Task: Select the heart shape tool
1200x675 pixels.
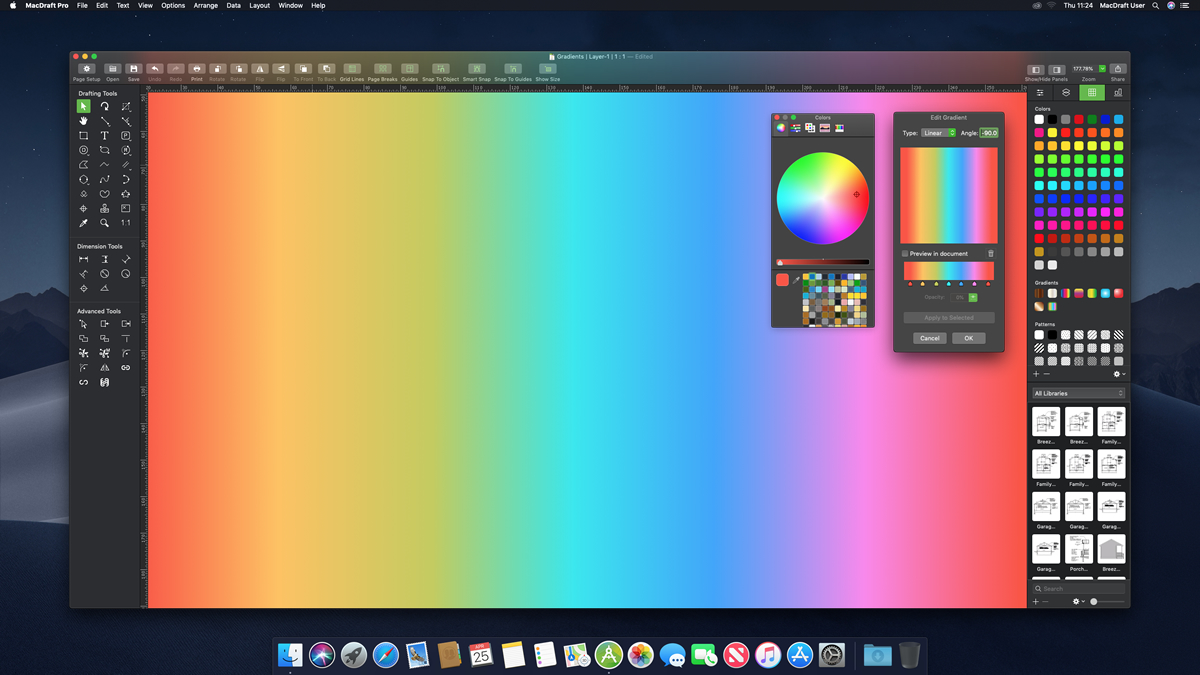Action: (x=105, y=194)
